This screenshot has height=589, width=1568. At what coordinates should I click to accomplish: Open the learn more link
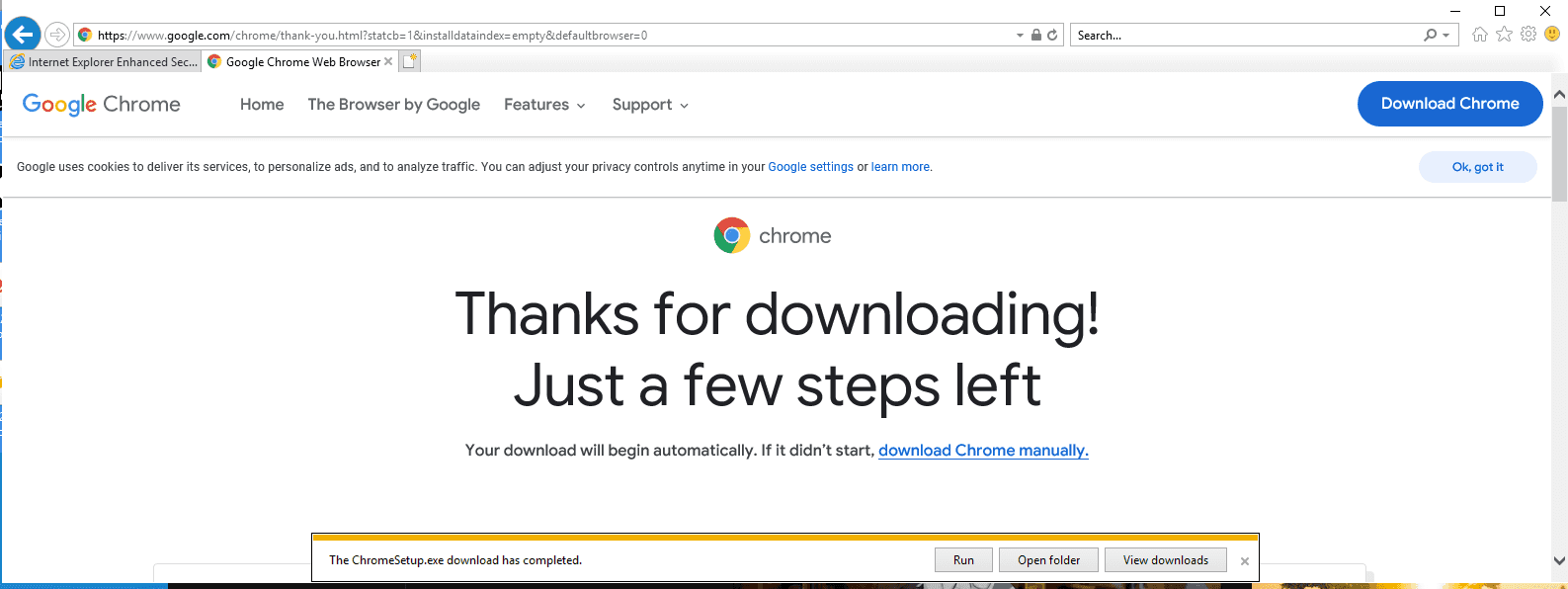click(900, 167)
